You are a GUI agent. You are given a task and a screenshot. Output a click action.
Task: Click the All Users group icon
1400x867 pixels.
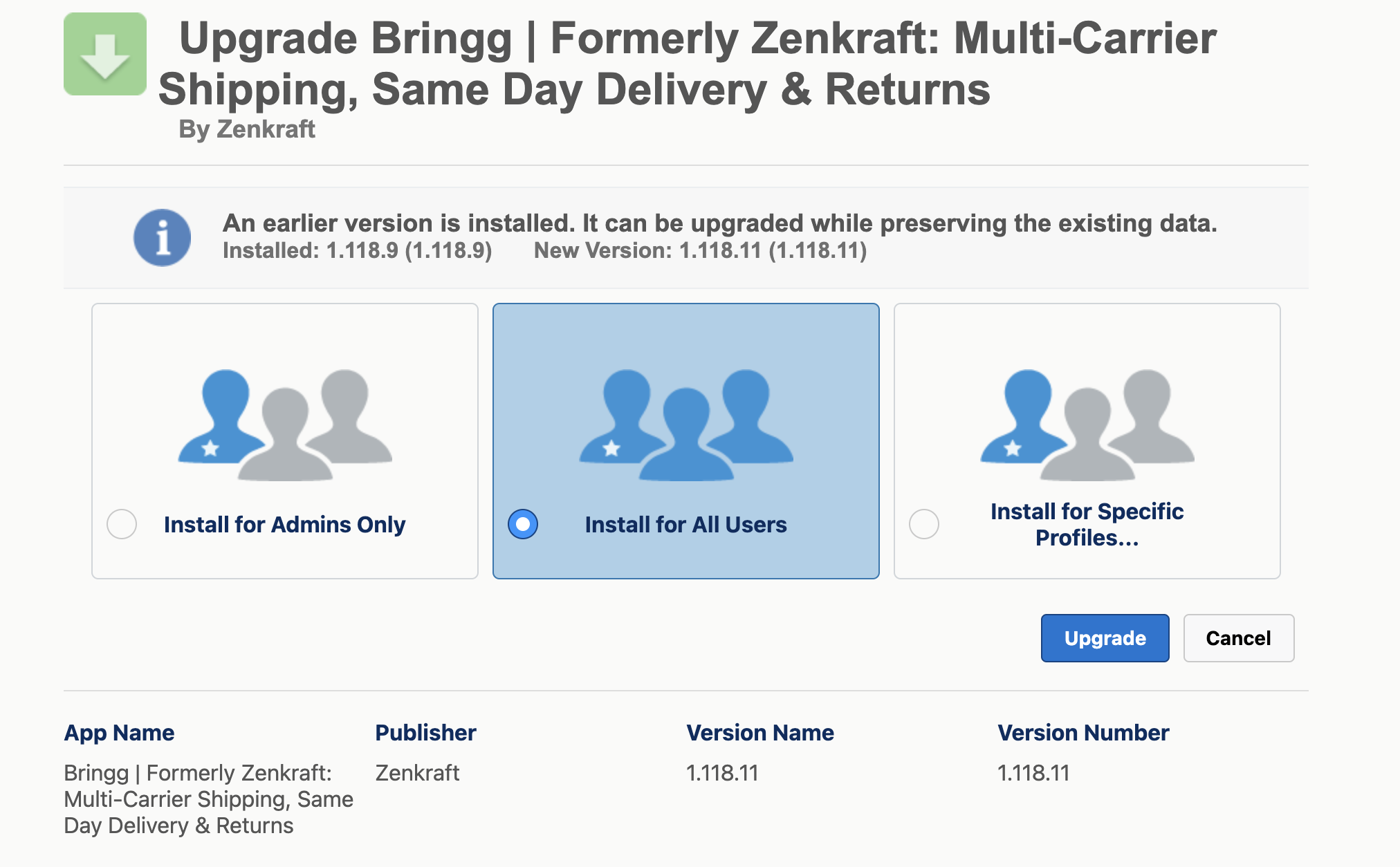[x=686, y=425]
